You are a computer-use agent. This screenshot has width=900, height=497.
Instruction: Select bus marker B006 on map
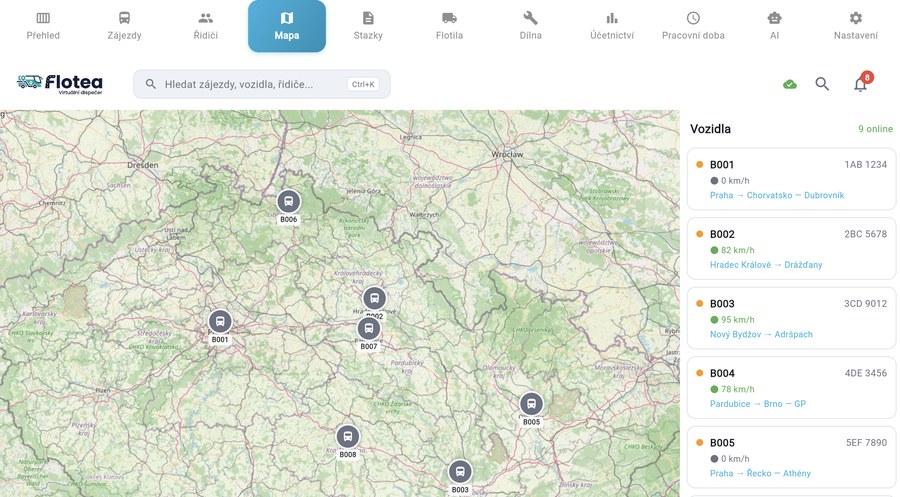click(x=289, y=202)
